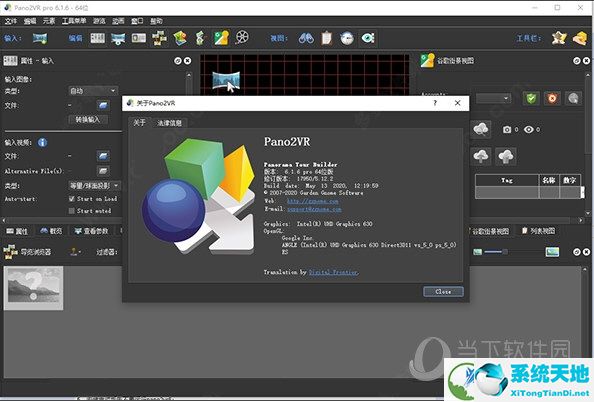The height and width of the screenshot is (402, 594).
Task: Open the 帮助 menu
Action: point(156,21)
